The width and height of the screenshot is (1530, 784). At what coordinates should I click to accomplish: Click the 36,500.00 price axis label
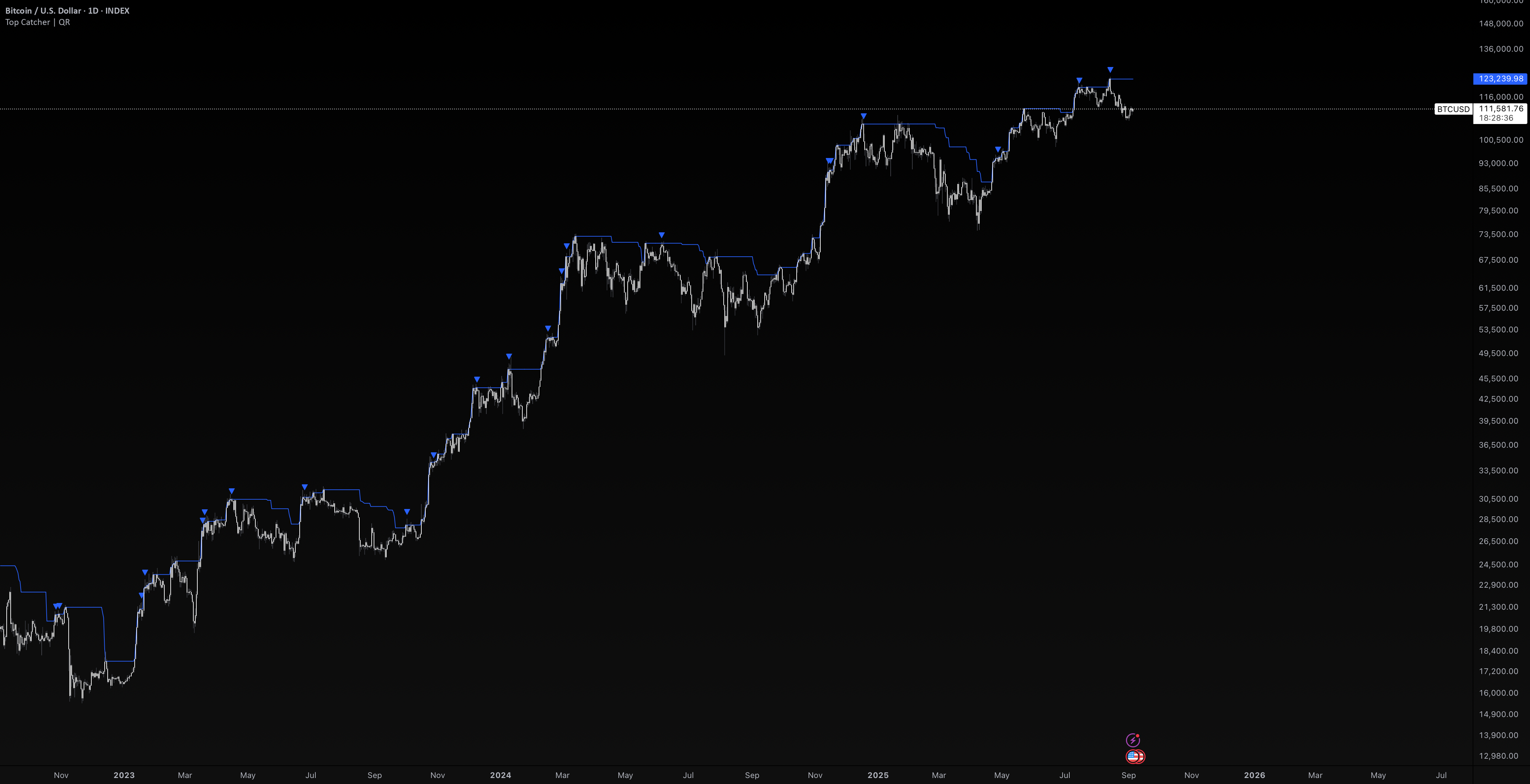(1499, 445)
